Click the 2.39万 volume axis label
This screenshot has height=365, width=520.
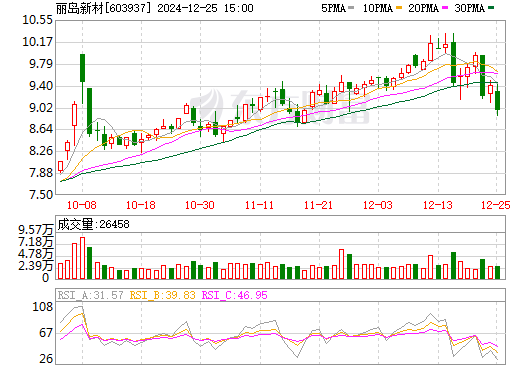(x=36, y=266)
